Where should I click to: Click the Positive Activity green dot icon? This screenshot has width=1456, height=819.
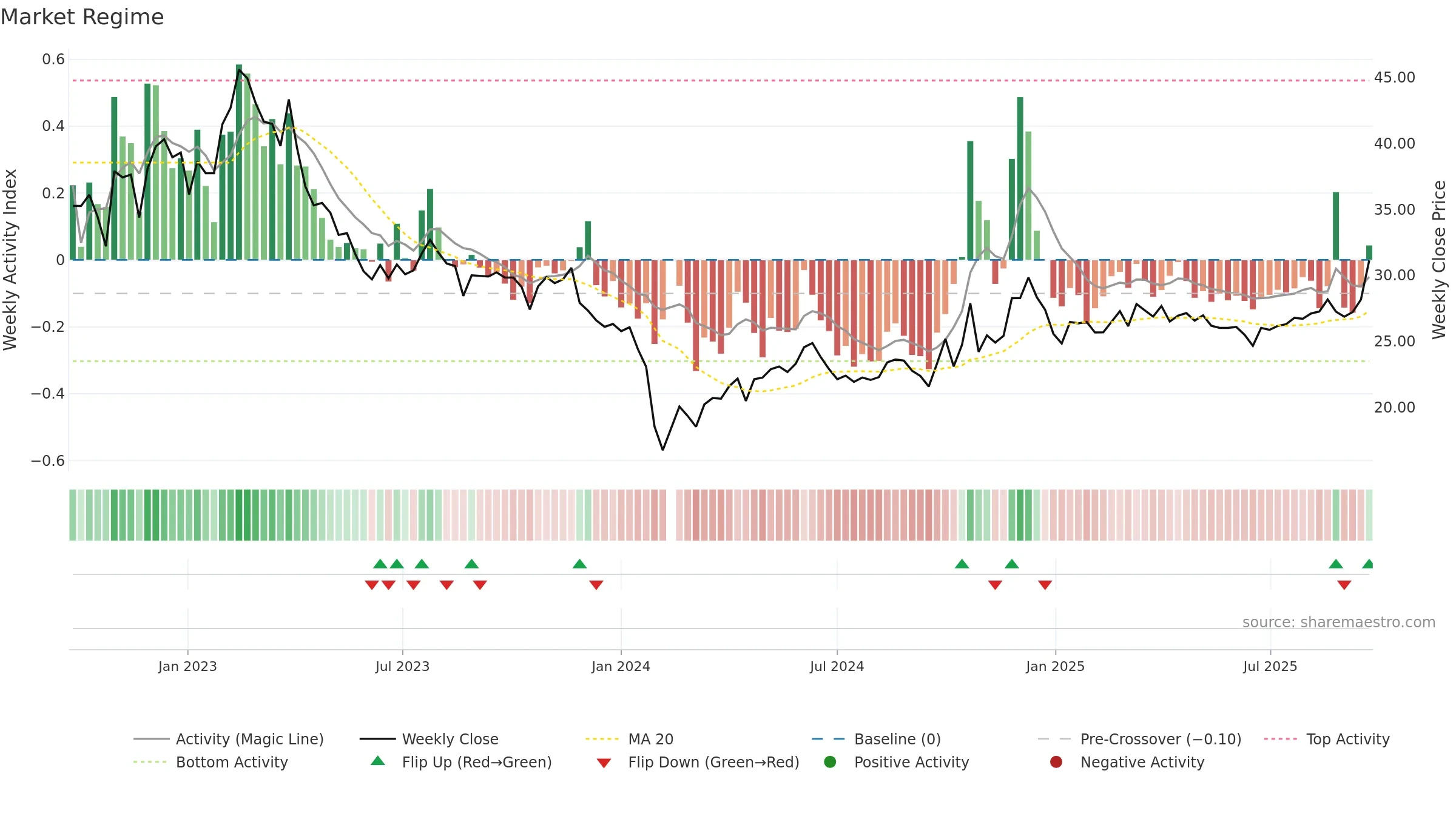click(831, 762)
